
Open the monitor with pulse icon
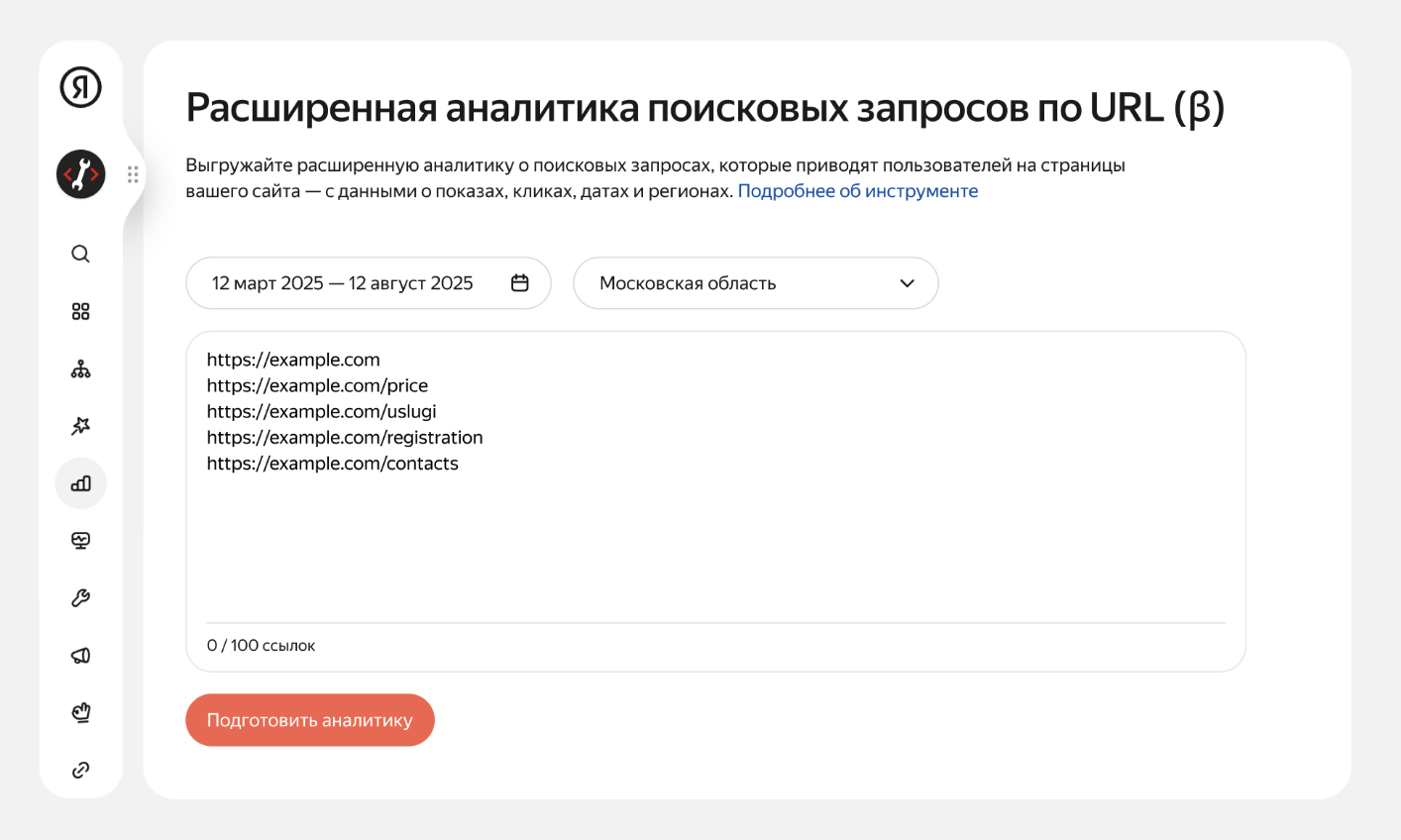pyautogui.click(x=80, y=541)
